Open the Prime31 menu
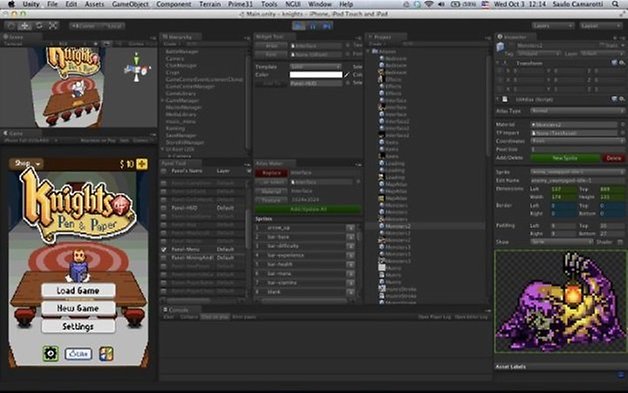The height and width of the screenshot is (393, 628). click(x=240, y=4)
